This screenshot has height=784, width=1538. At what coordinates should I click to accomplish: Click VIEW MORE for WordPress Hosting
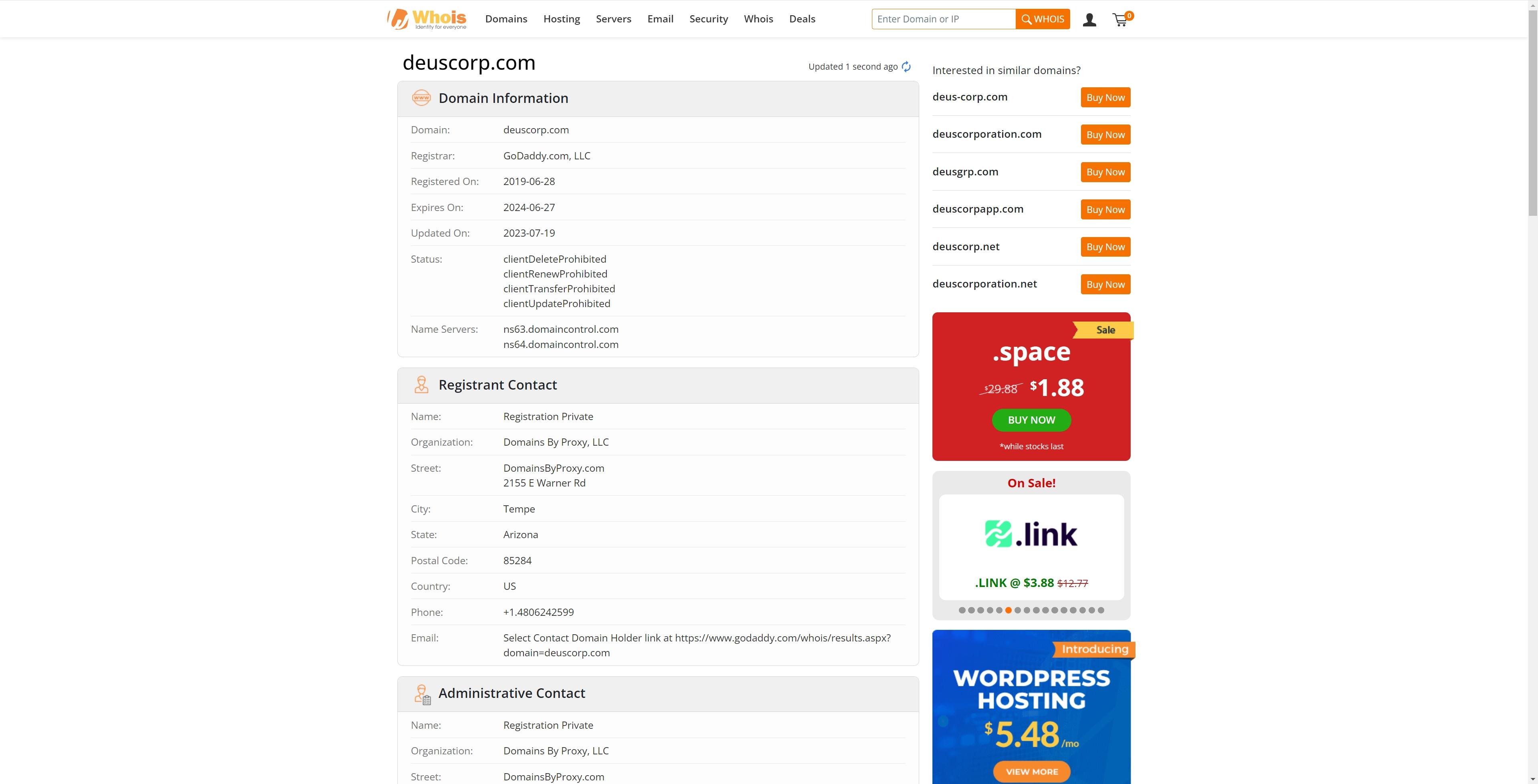pos(1031,771)
